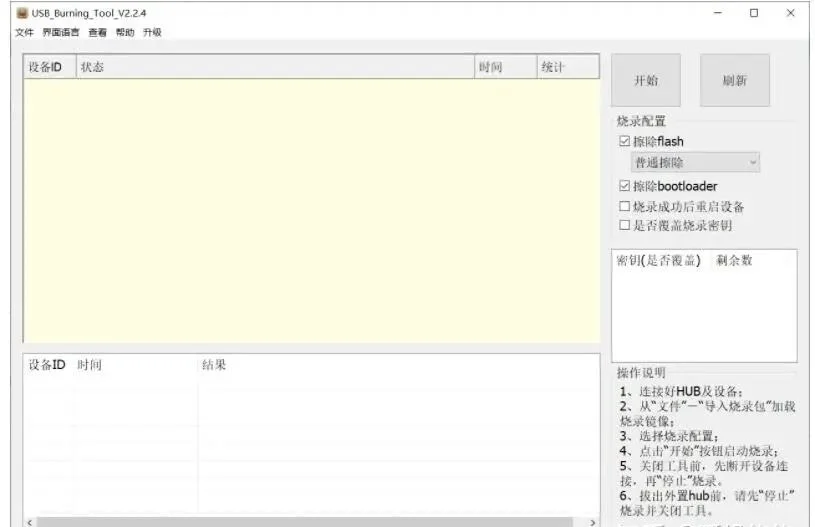The width and height of the screenshot is (815, 527).
Task: Click the 设备ID column header in lower table
Action: [x=47, y=365]
